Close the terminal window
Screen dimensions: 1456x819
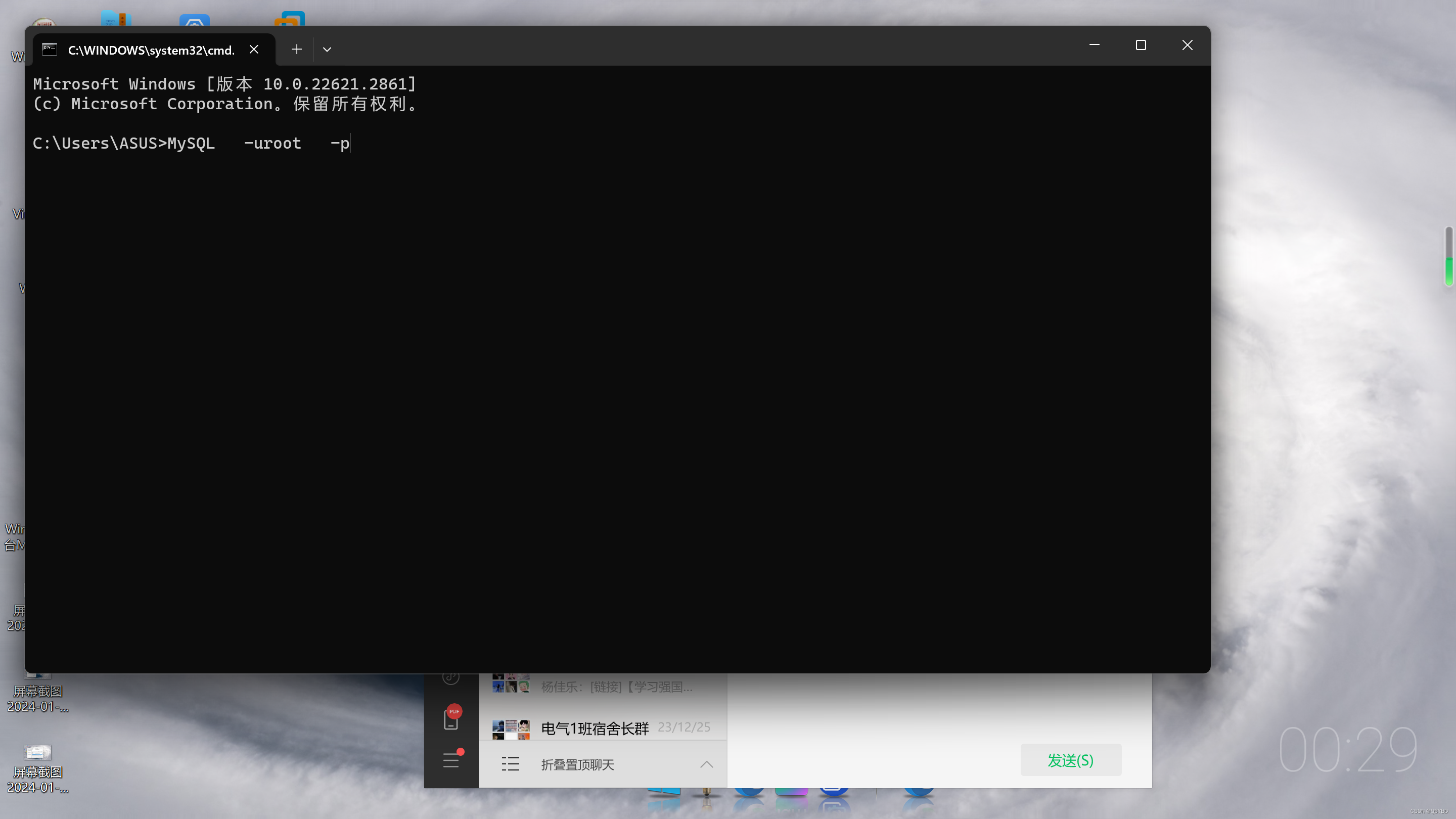click(1187, 45)
